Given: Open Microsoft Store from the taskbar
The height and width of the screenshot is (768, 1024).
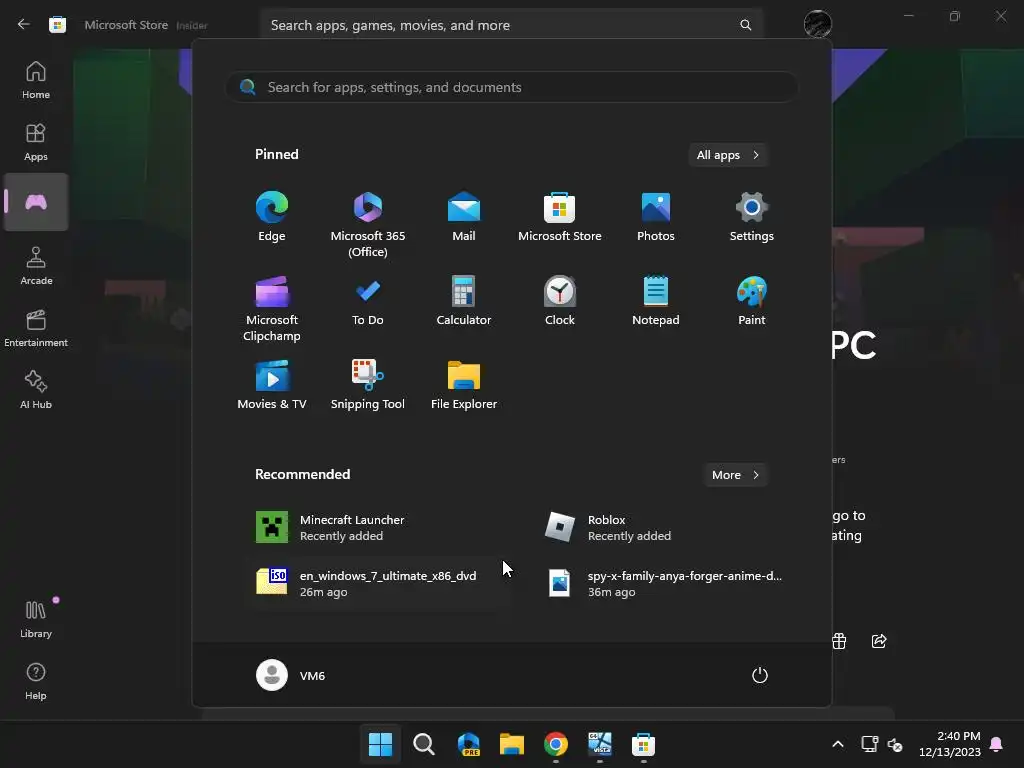Looking at the screenshot, I should pos(643,744).
